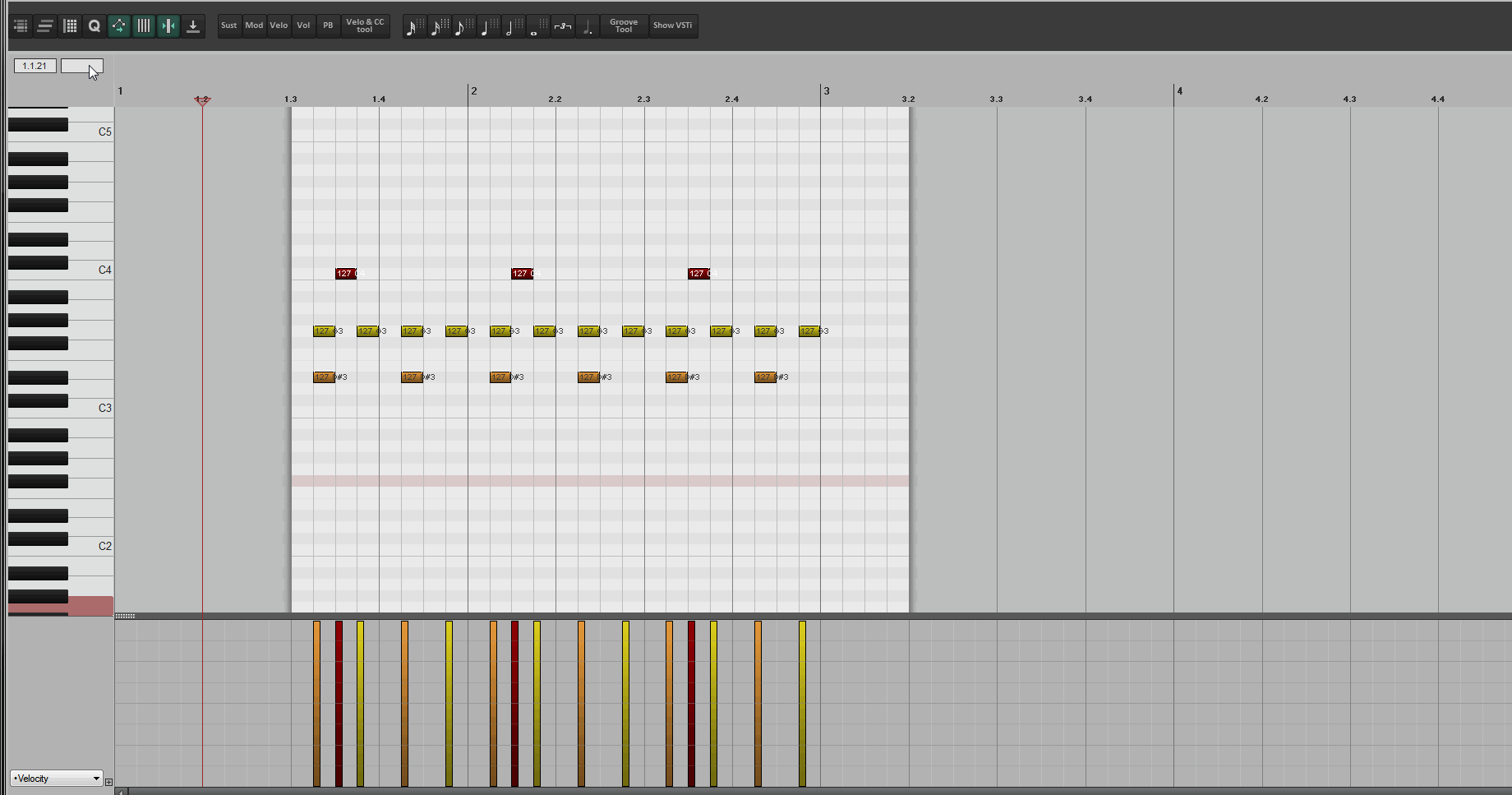Set grid to 1/16 note icon

tap(440, 27)
